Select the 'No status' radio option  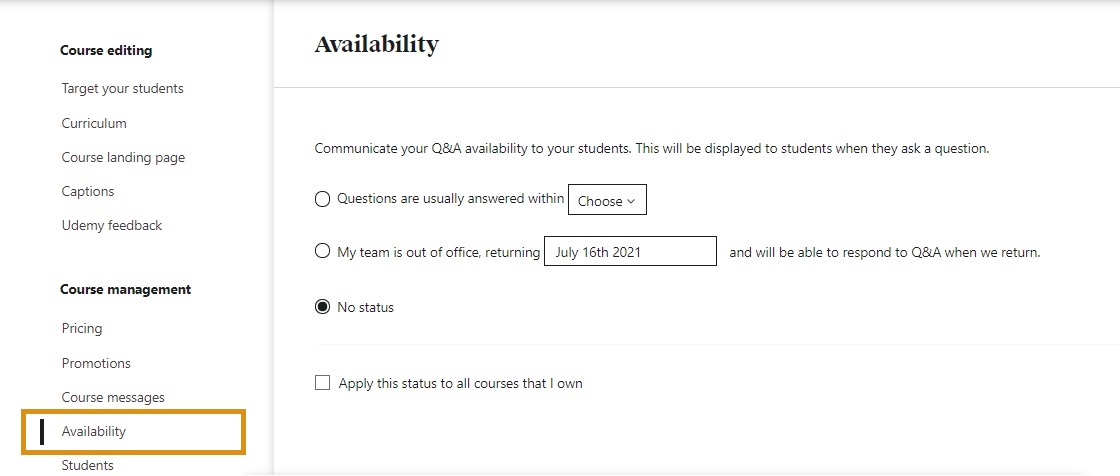tap(322, 307)
